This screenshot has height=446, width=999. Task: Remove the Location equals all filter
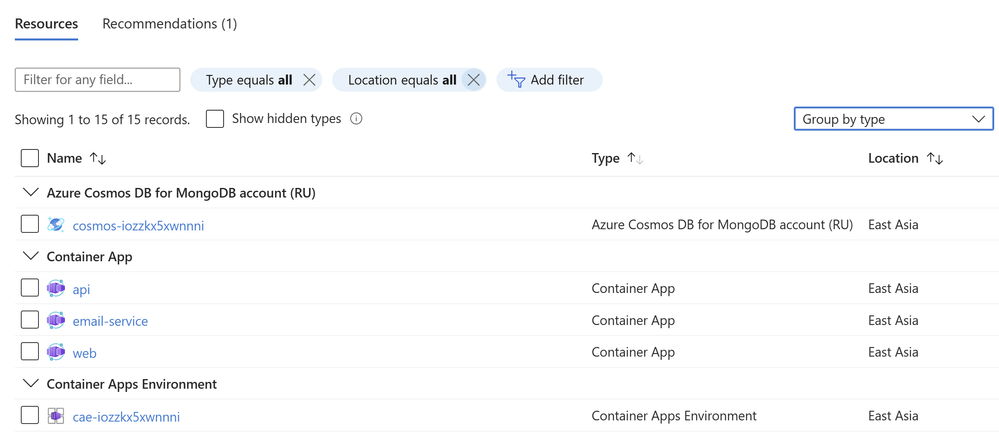coord(474,80)
